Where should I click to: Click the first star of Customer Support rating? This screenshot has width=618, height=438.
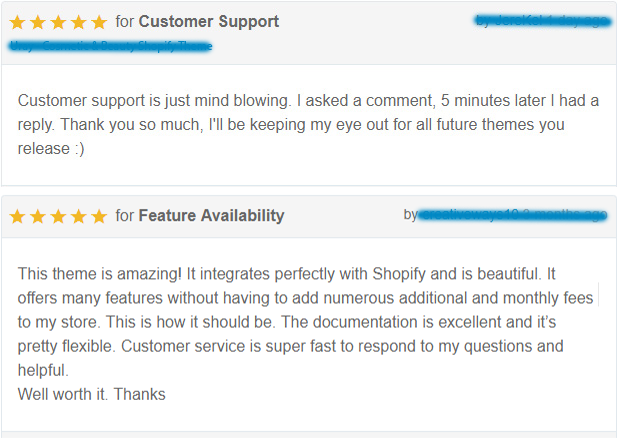pos(17,22)
